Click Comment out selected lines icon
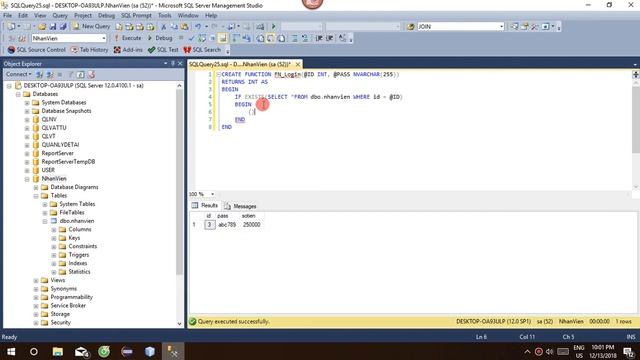Viewport: 640px width, 360px height. click(x=294, y=38)
